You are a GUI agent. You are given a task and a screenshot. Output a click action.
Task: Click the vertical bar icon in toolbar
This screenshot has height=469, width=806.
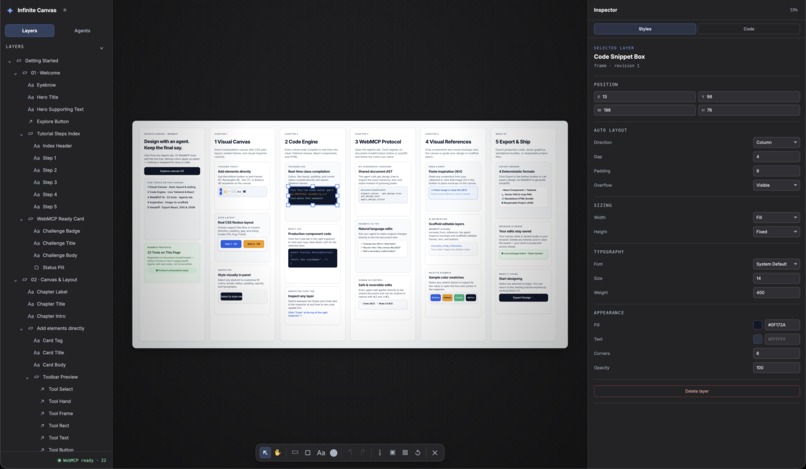pyautogui.click(x=380, y=453)
